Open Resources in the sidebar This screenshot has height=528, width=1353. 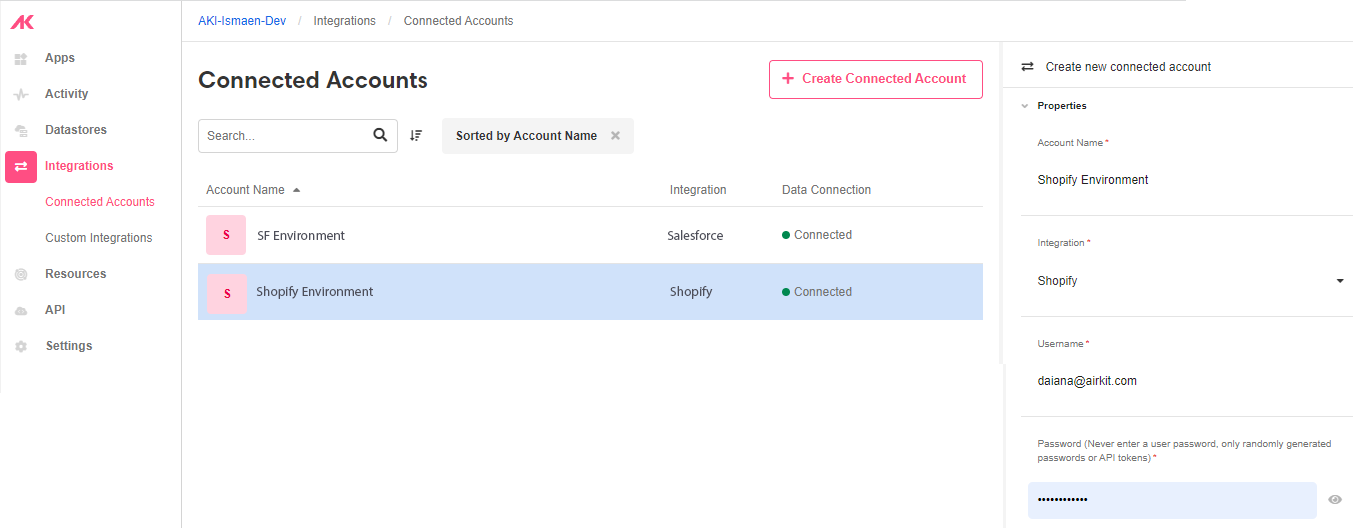(75, 274)
